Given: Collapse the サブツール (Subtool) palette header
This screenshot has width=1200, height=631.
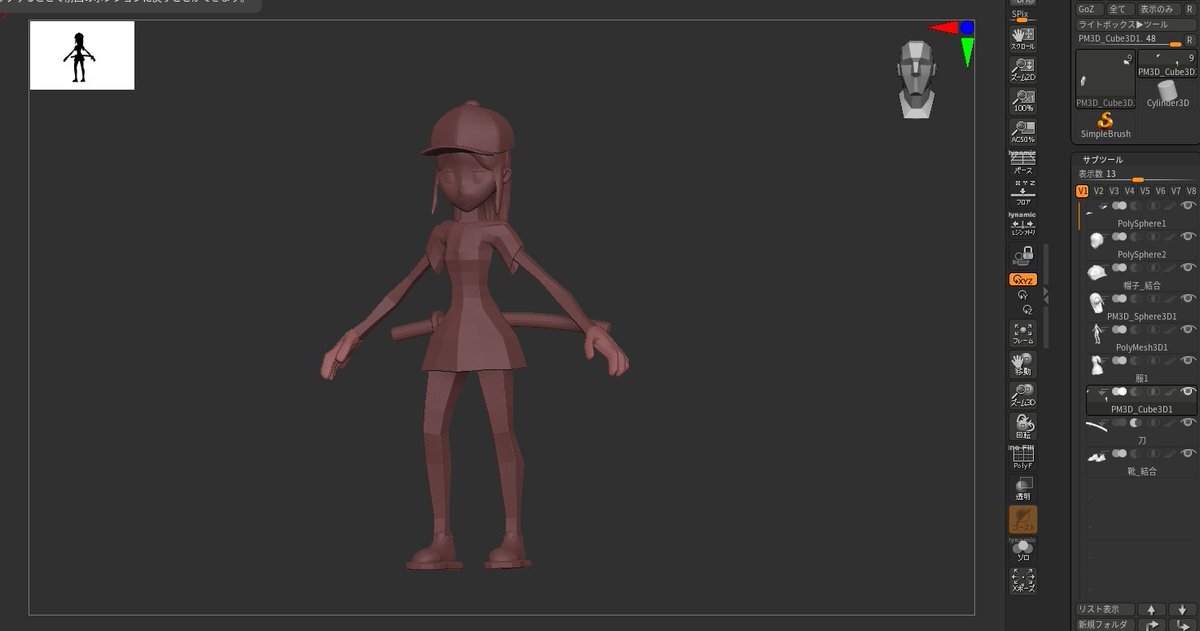Looking at the screenshot, I should (1103, 160).
